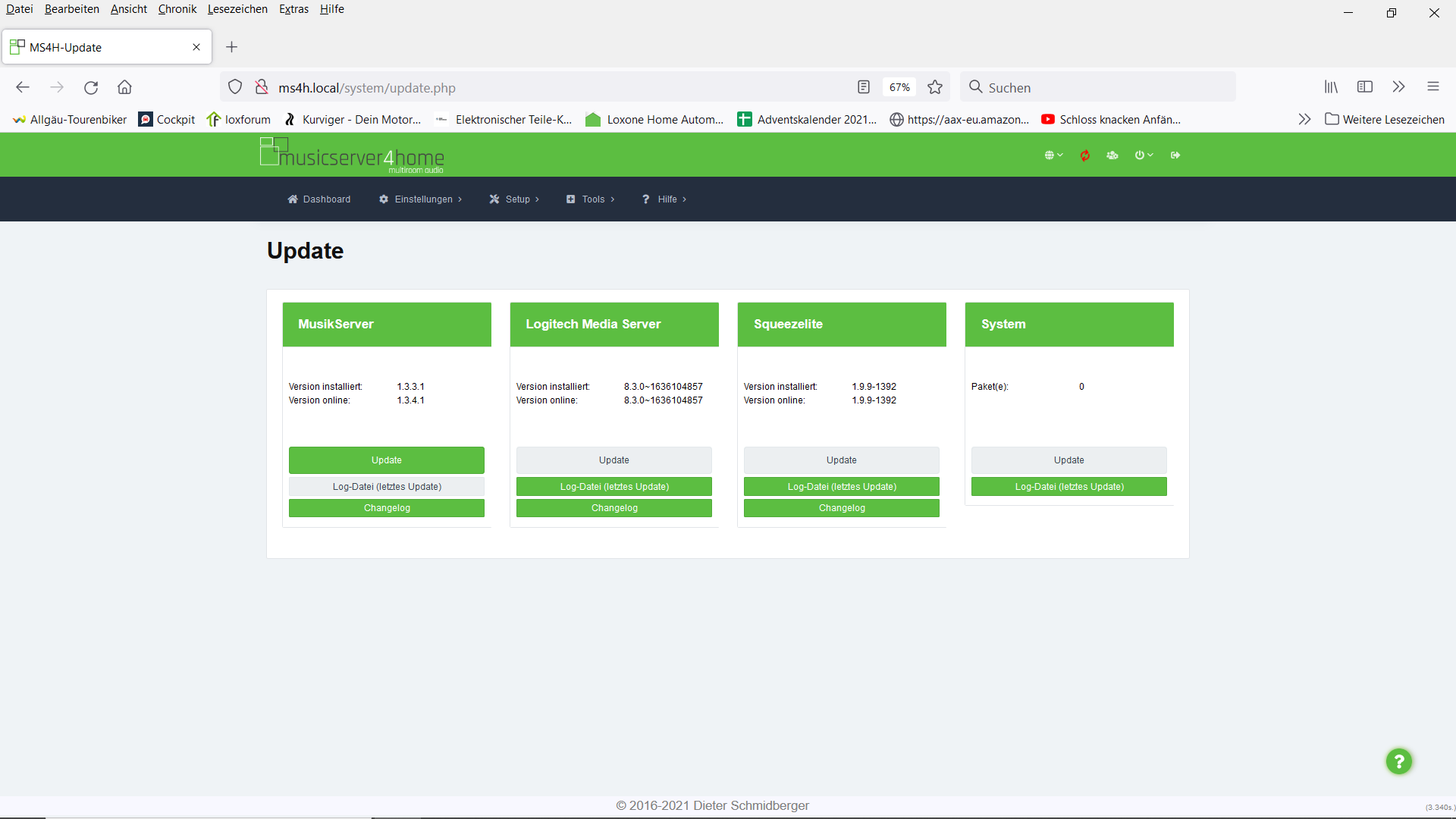Click the 67% zoom level indicator
Viewport: 1456px width, 819px height.
[x=899, y=87]
